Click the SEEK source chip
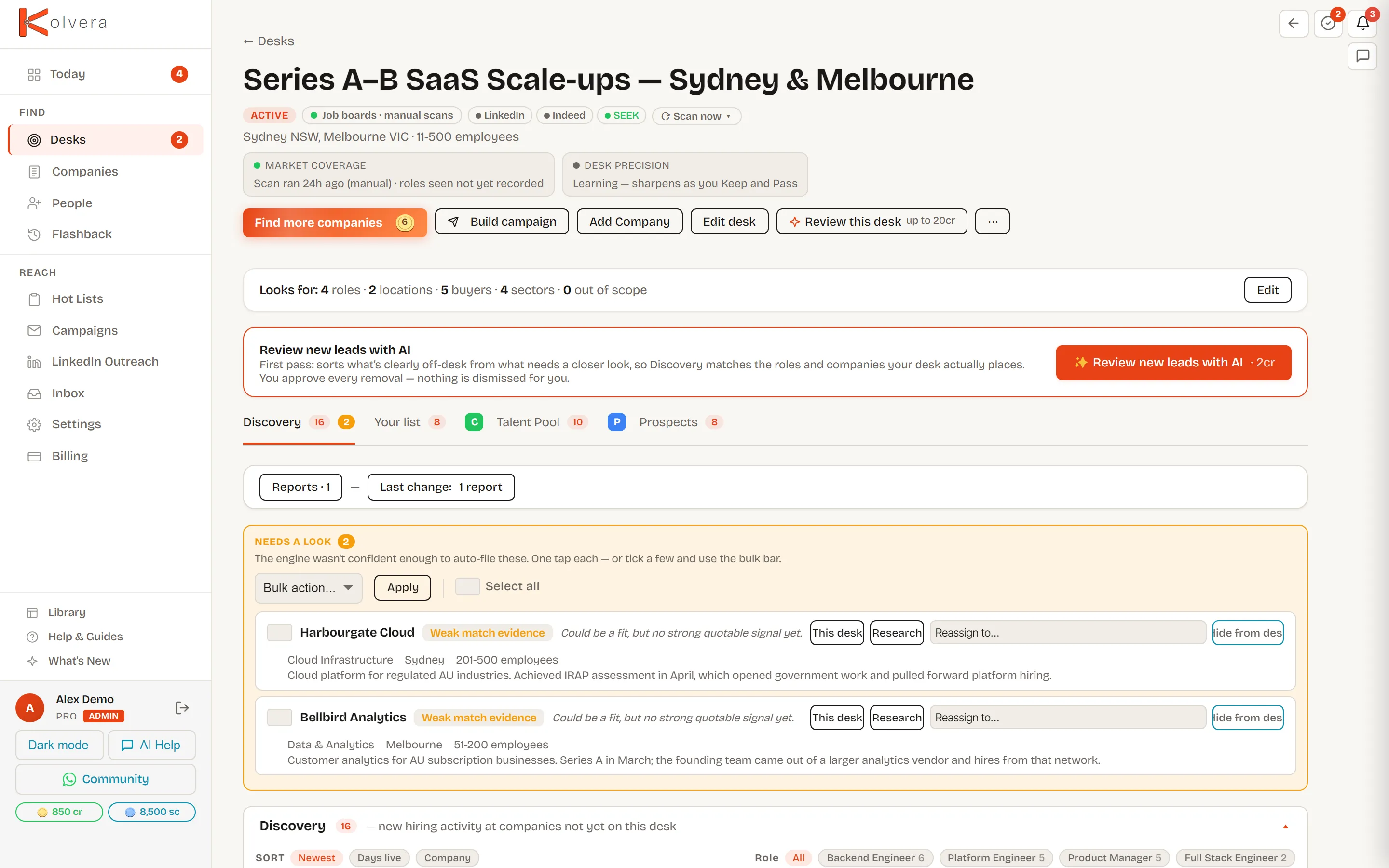This screenshot has width=1389, height=868. click(622, 115)
